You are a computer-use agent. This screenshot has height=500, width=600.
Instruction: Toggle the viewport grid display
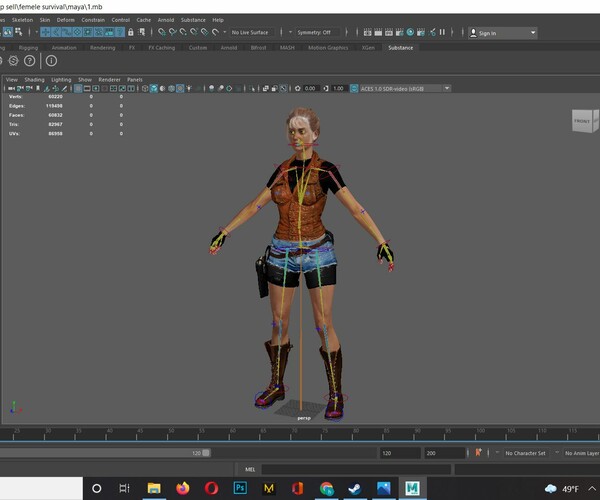click(x=78, y=89)
